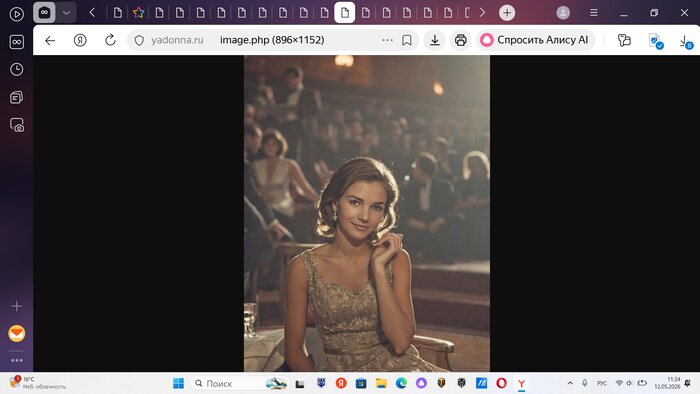
Task: Open mail icon in sidebar
Action: click(17, 333)
